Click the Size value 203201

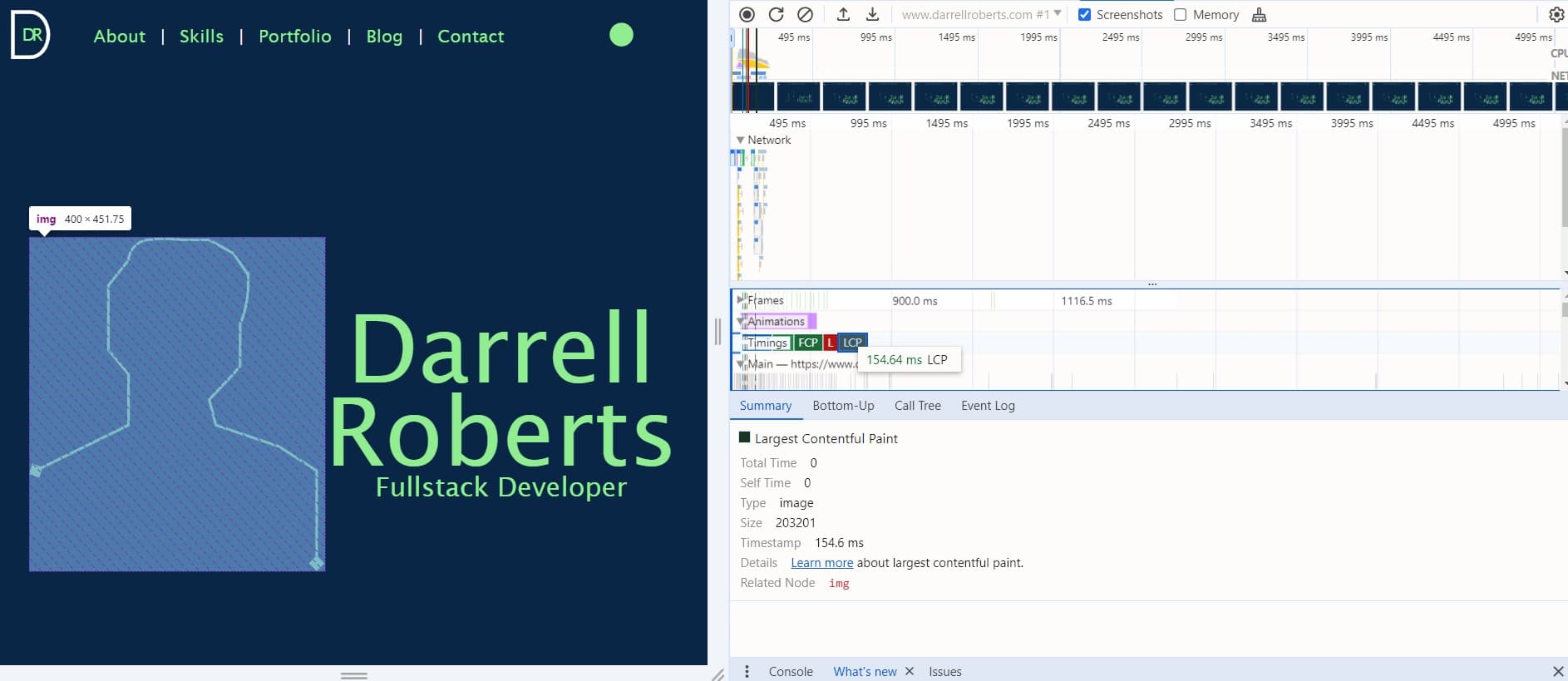pos(796,523)
